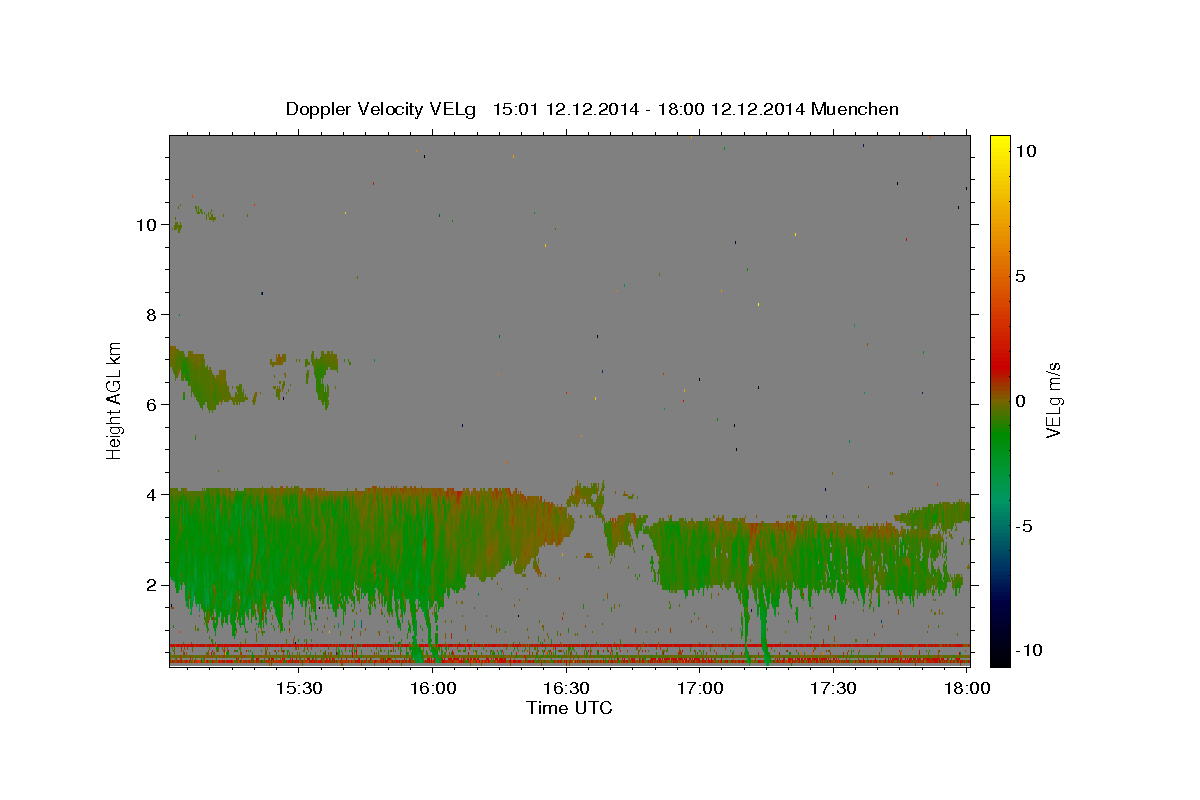1200x800 pixels.
Task: Click the 18:00 time tick label
Action: click(x=967, y=689)
